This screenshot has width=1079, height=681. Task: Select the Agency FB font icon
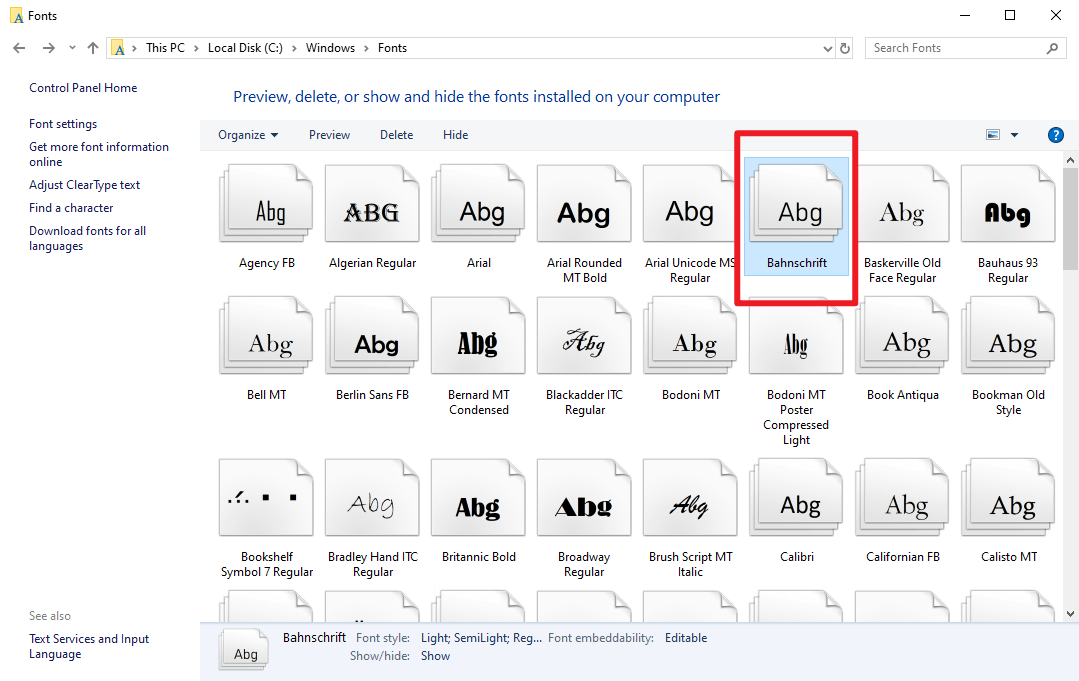pos(266,204)
